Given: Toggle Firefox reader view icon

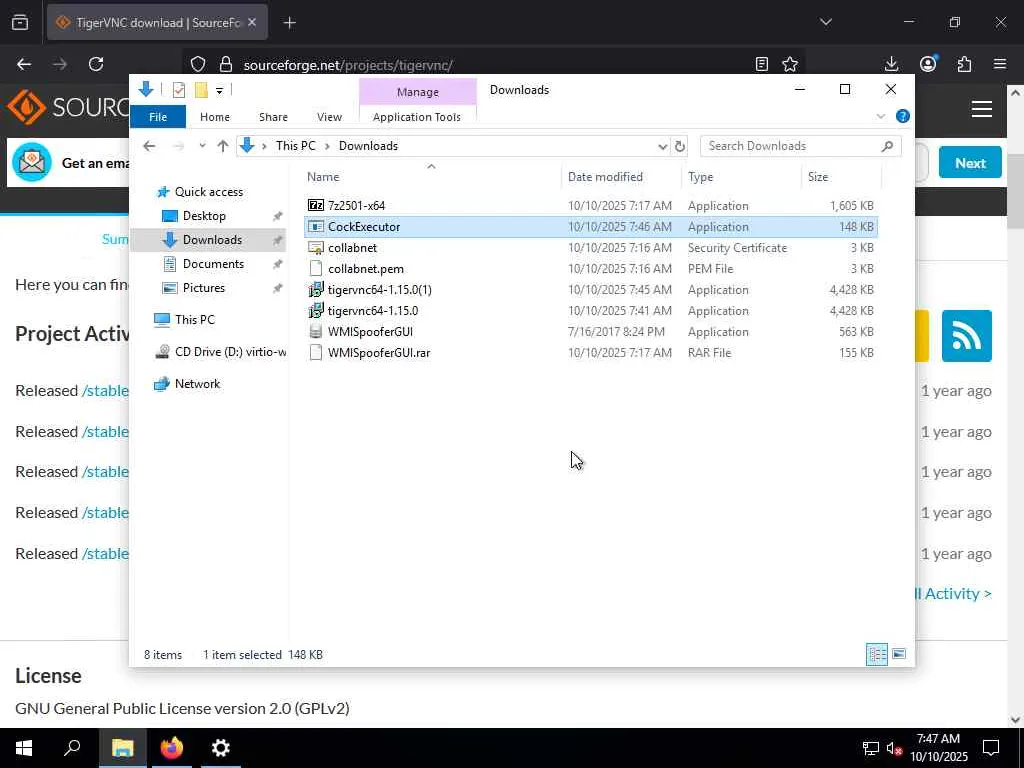Looking at the screenshot, I should point(761,64).
